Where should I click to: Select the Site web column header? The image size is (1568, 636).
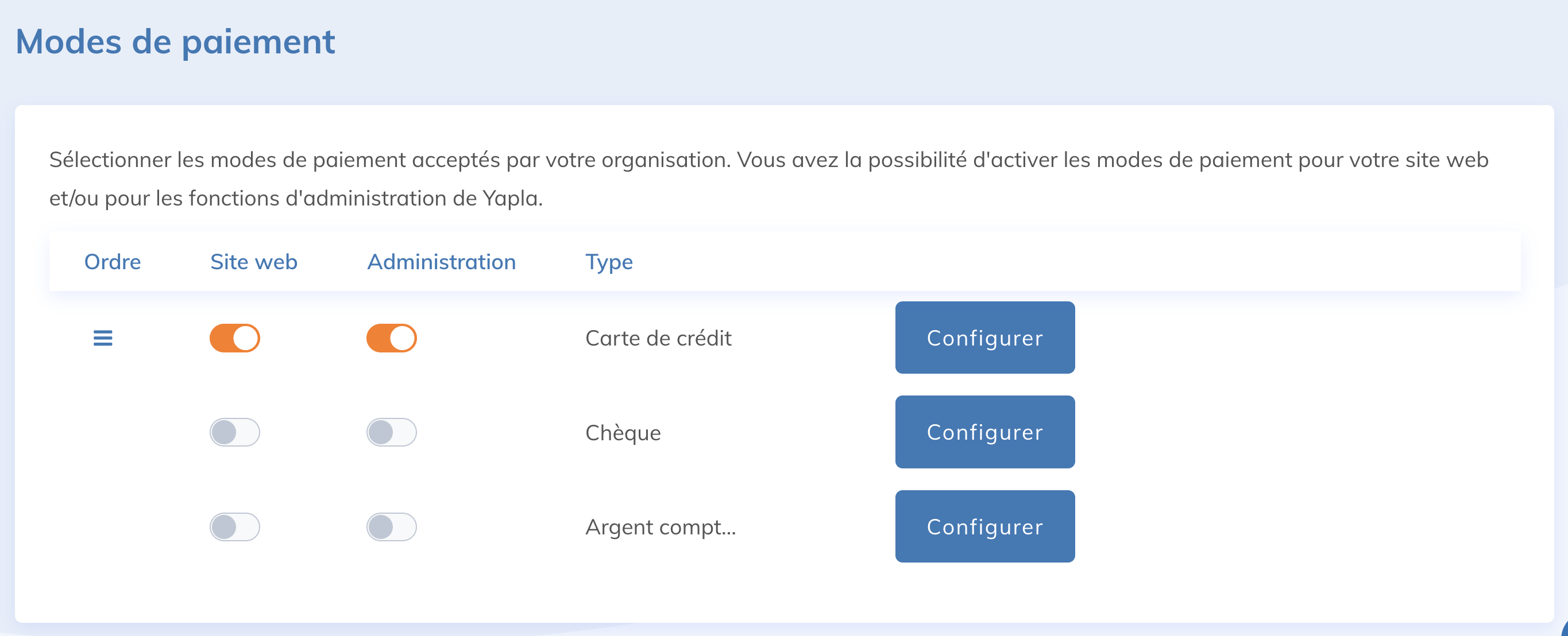click(x=254, y=262)
